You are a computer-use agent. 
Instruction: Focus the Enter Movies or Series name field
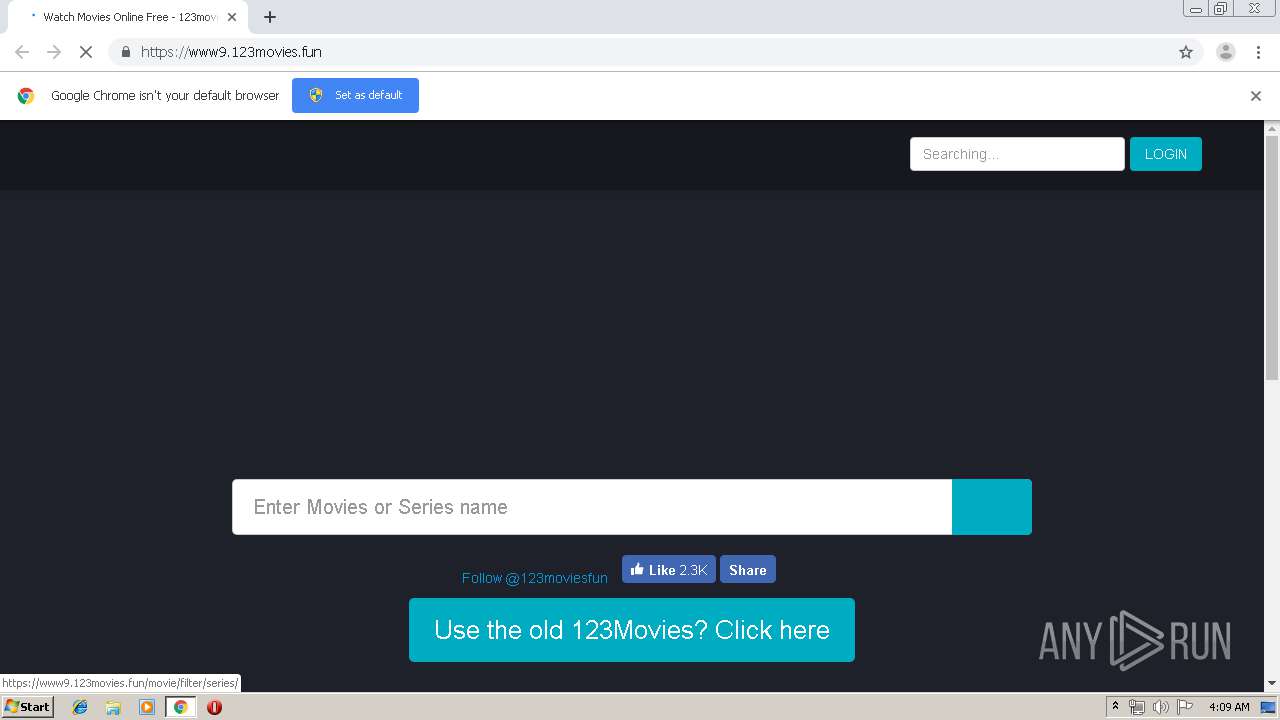coord(592,507)
